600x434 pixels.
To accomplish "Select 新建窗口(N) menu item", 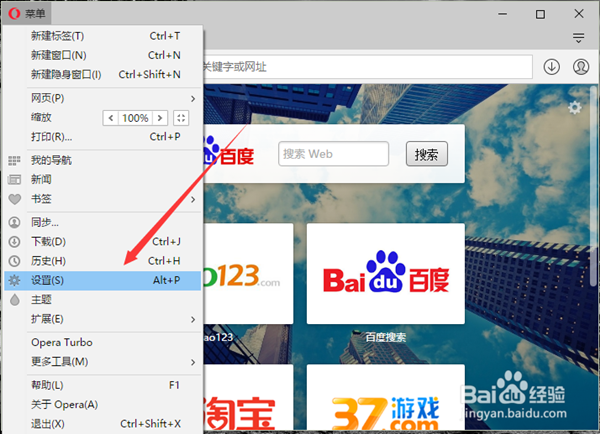I will [x=103, y=55].
